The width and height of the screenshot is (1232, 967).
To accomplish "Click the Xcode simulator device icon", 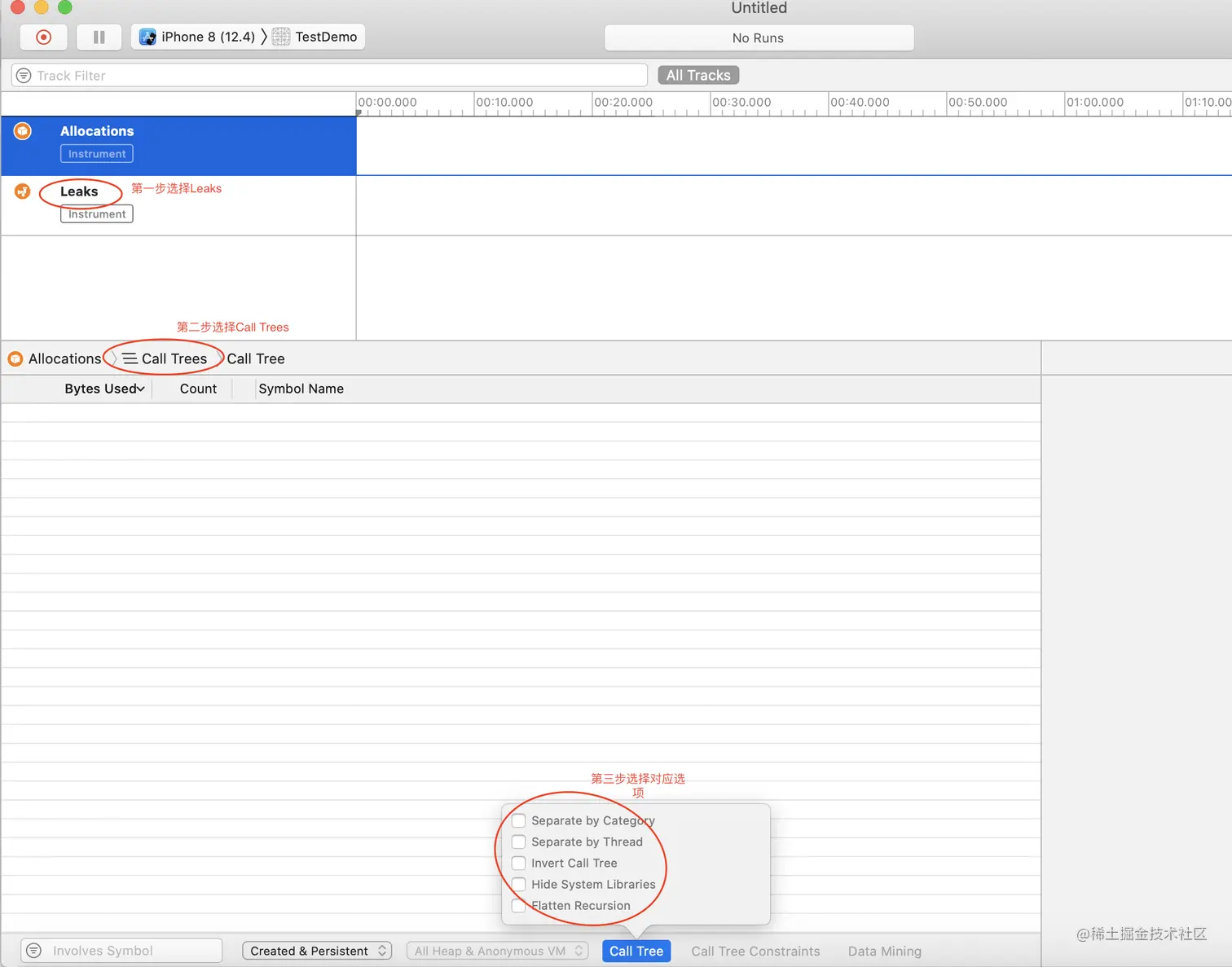I will point(147,37).
